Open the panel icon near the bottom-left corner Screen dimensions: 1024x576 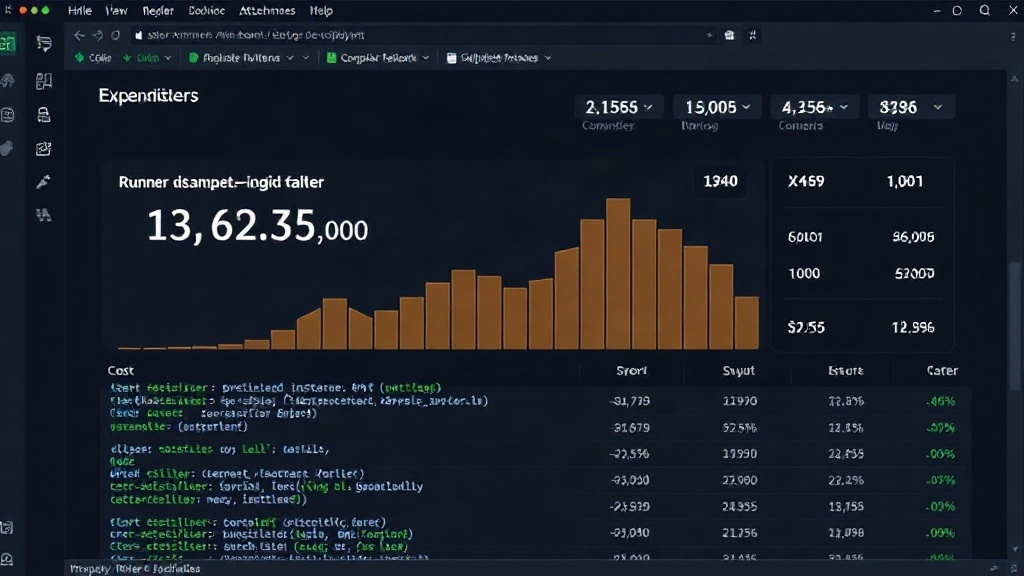click(7, 528)
